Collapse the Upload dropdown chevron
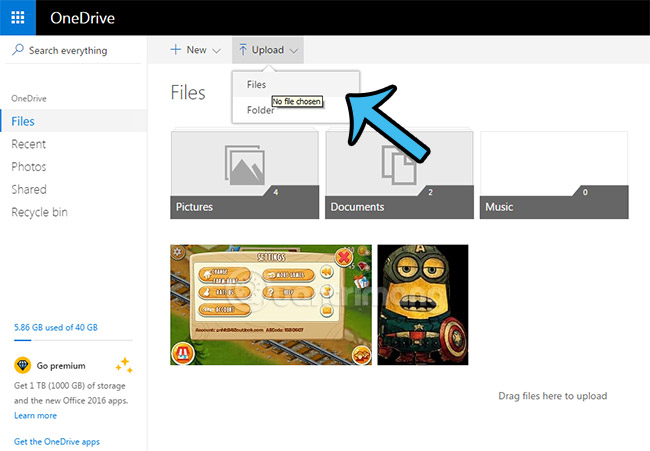This screenshot has width=650, height=451. [x=294, y=50]
